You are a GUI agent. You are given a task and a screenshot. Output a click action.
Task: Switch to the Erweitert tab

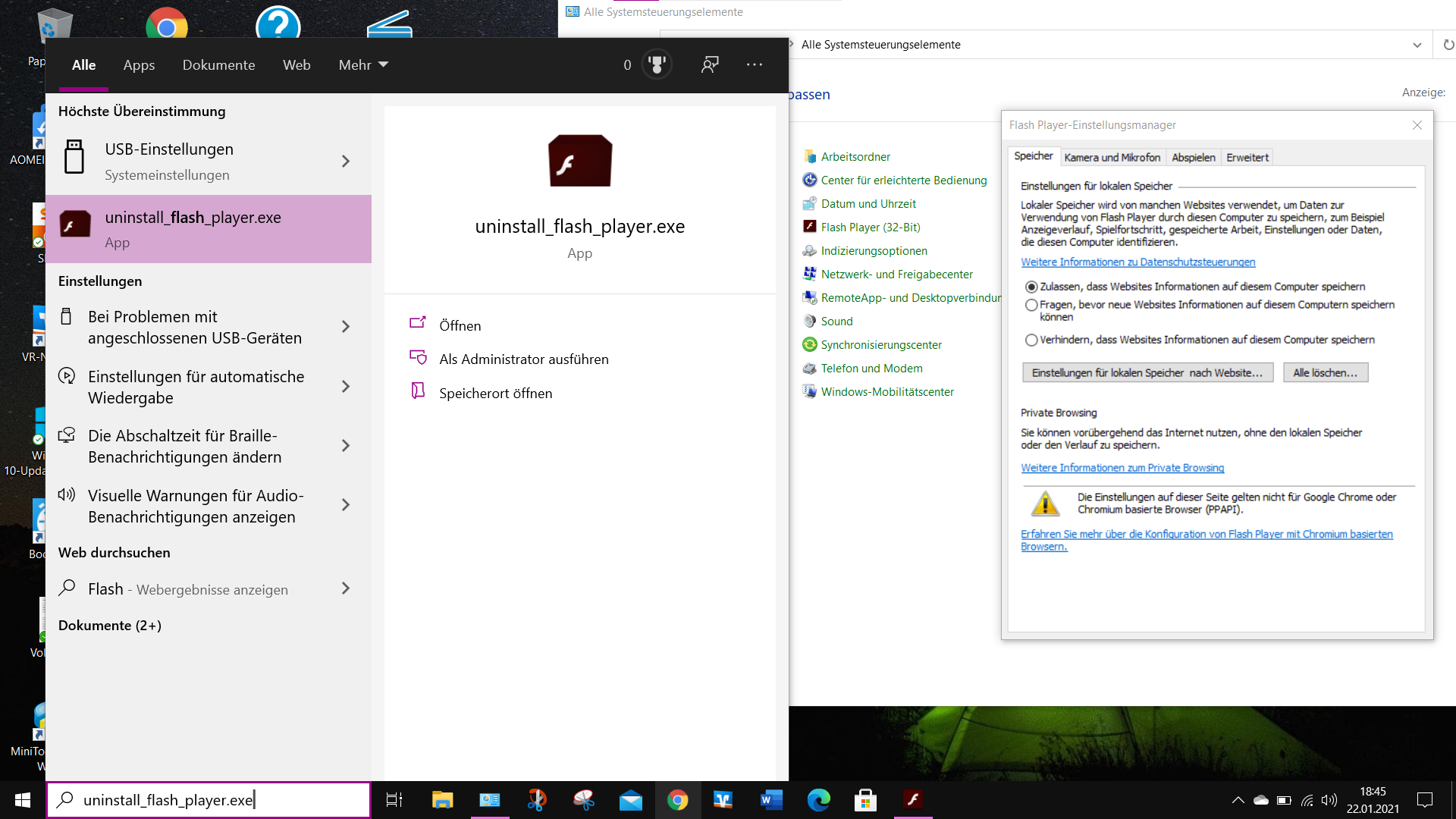[1247, 158]
